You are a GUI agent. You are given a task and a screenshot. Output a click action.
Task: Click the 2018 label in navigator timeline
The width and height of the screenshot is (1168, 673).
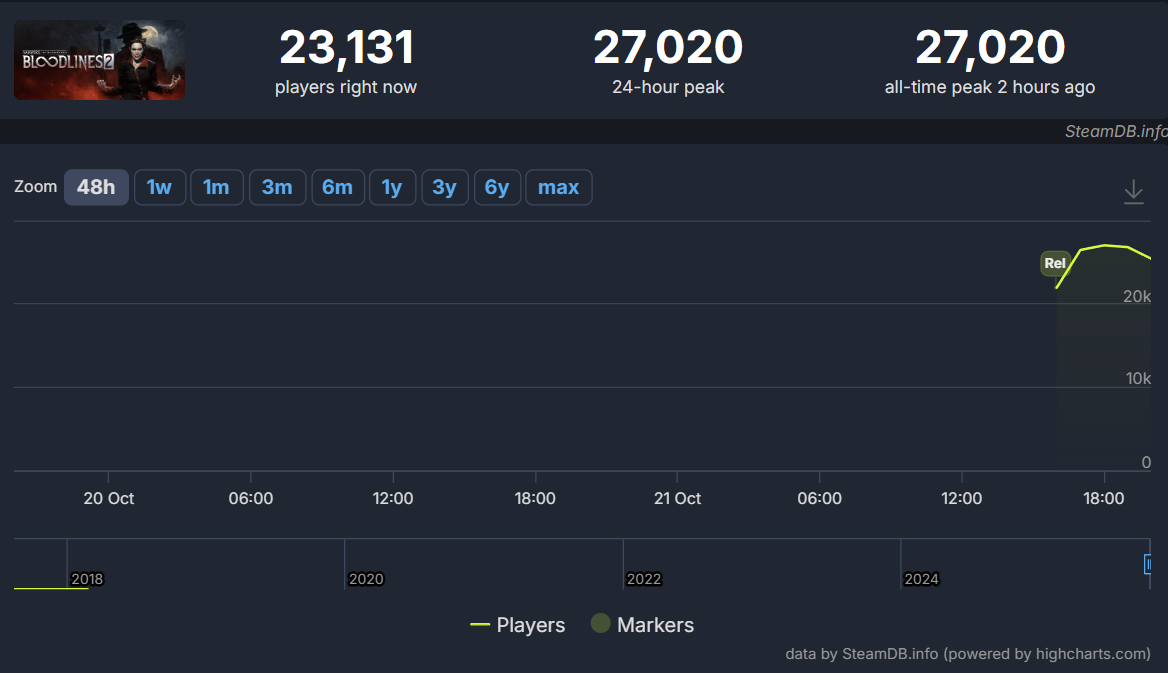pos(87,579)
